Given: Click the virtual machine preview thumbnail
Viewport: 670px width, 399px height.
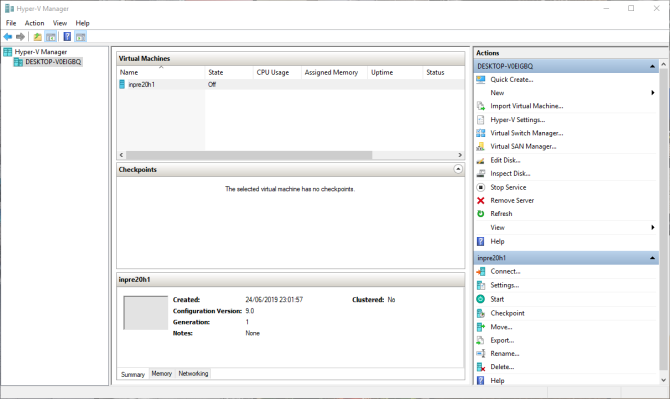Looking at the screenshot, I should (146, 313).
